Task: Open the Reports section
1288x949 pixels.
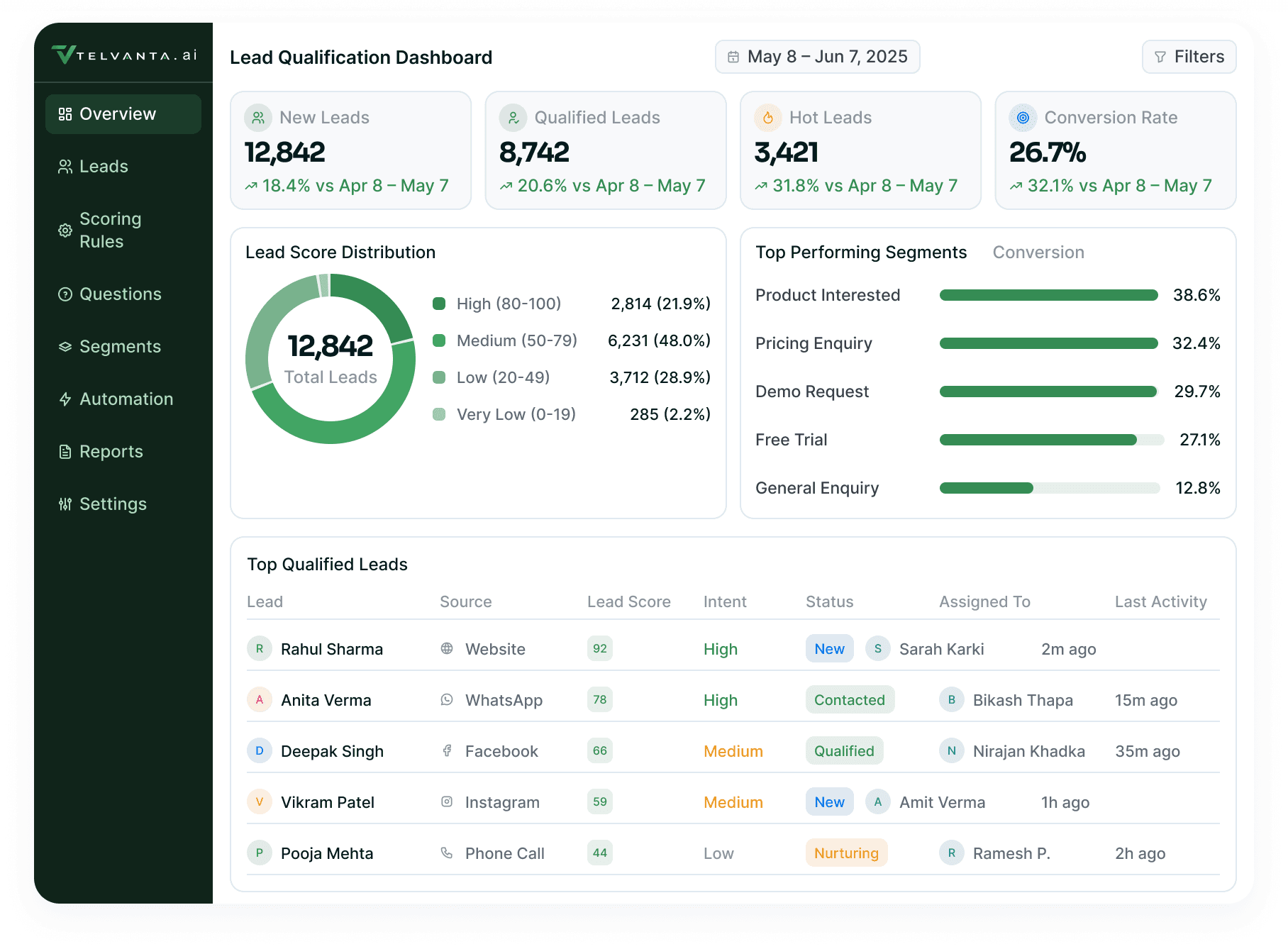Action: 123,452
